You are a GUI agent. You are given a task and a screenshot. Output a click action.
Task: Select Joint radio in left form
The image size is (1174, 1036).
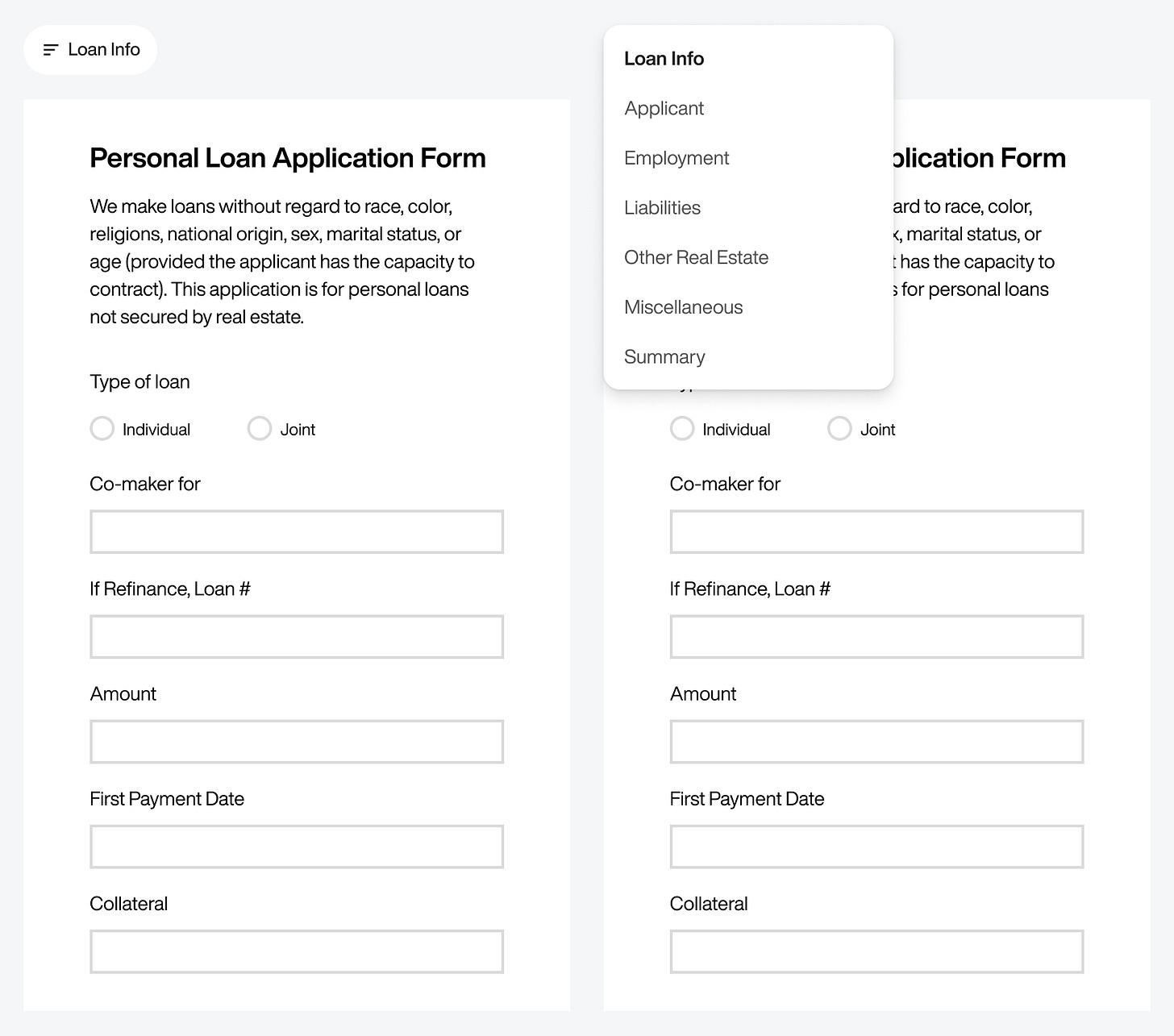coord(260,428)
